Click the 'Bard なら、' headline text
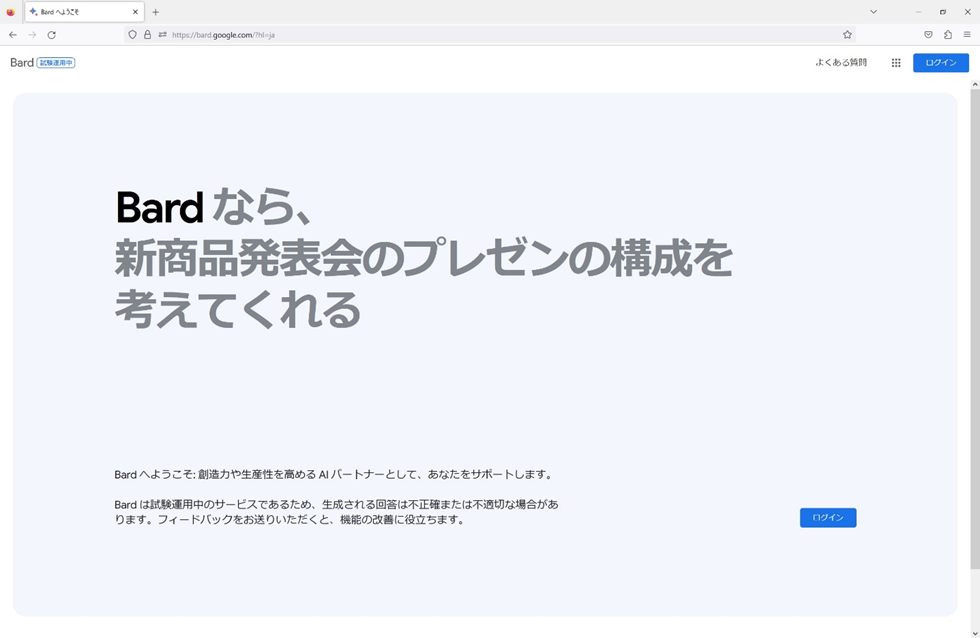Viewport: 980px width, 638px height. pos(214,207)
